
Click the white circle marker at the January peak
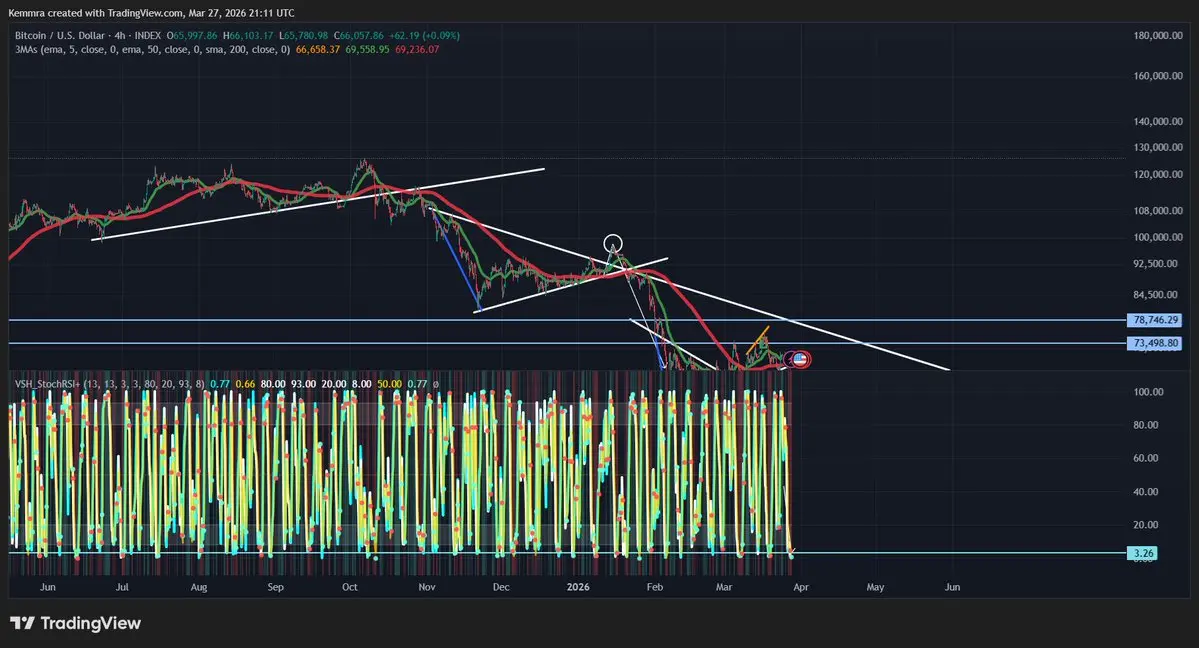612,244
